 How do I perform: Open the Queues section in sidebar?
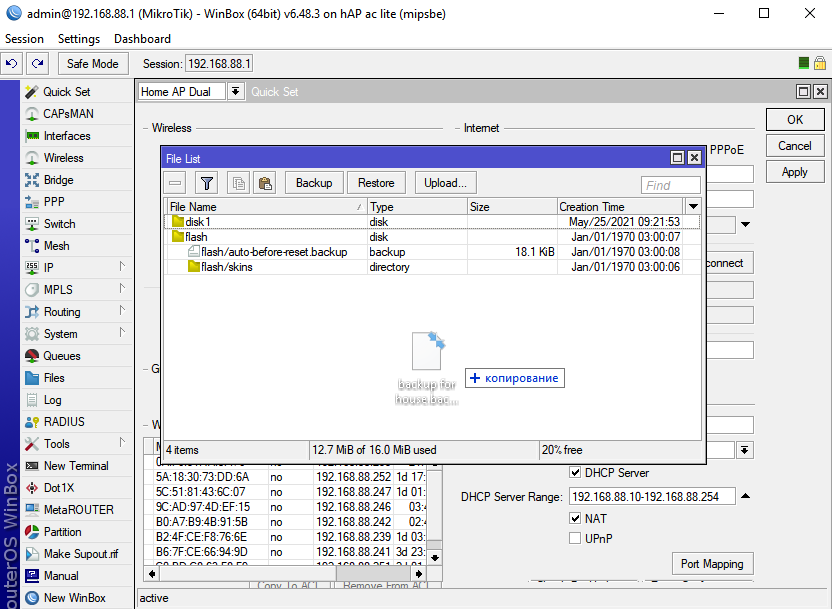[x=61, y=356]
